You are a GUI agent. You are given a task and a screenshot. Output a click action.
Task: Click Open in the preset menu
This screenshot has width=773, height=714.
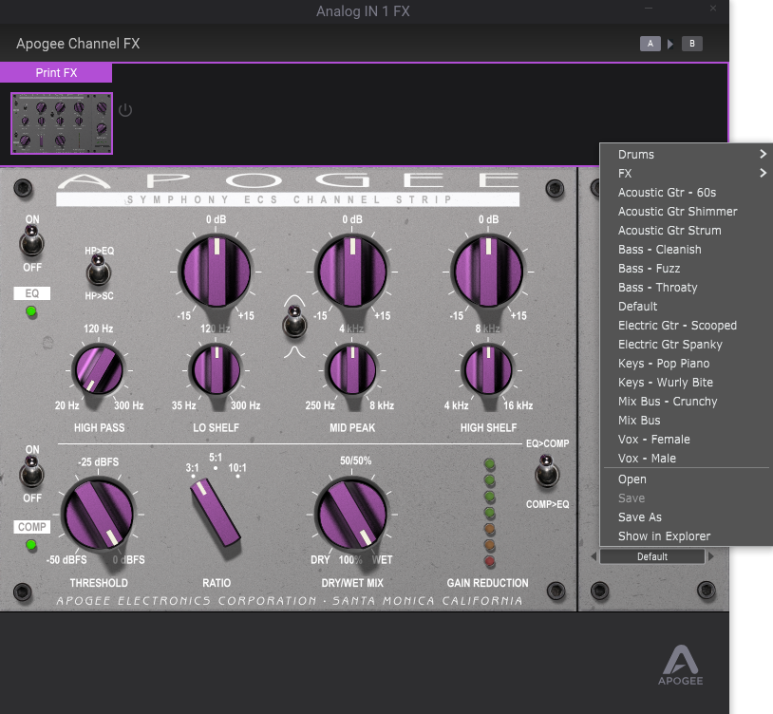(x=688, y=479)
